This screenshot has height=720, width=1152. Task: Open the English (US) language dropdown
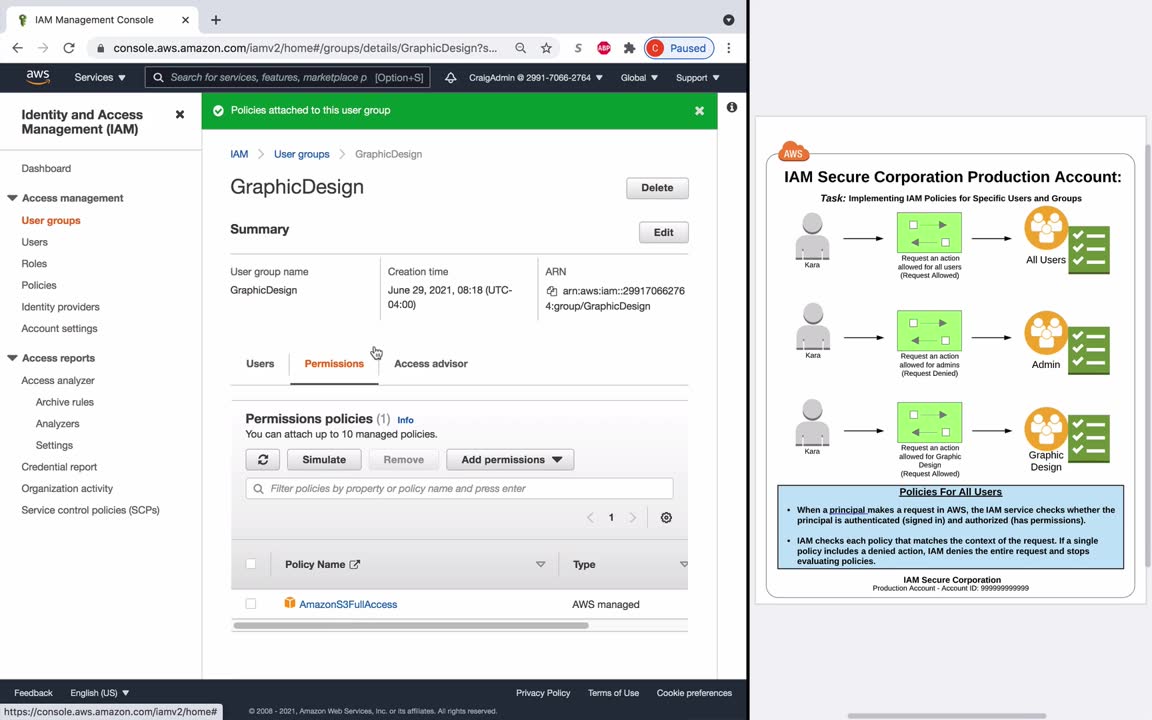[100, 693]
